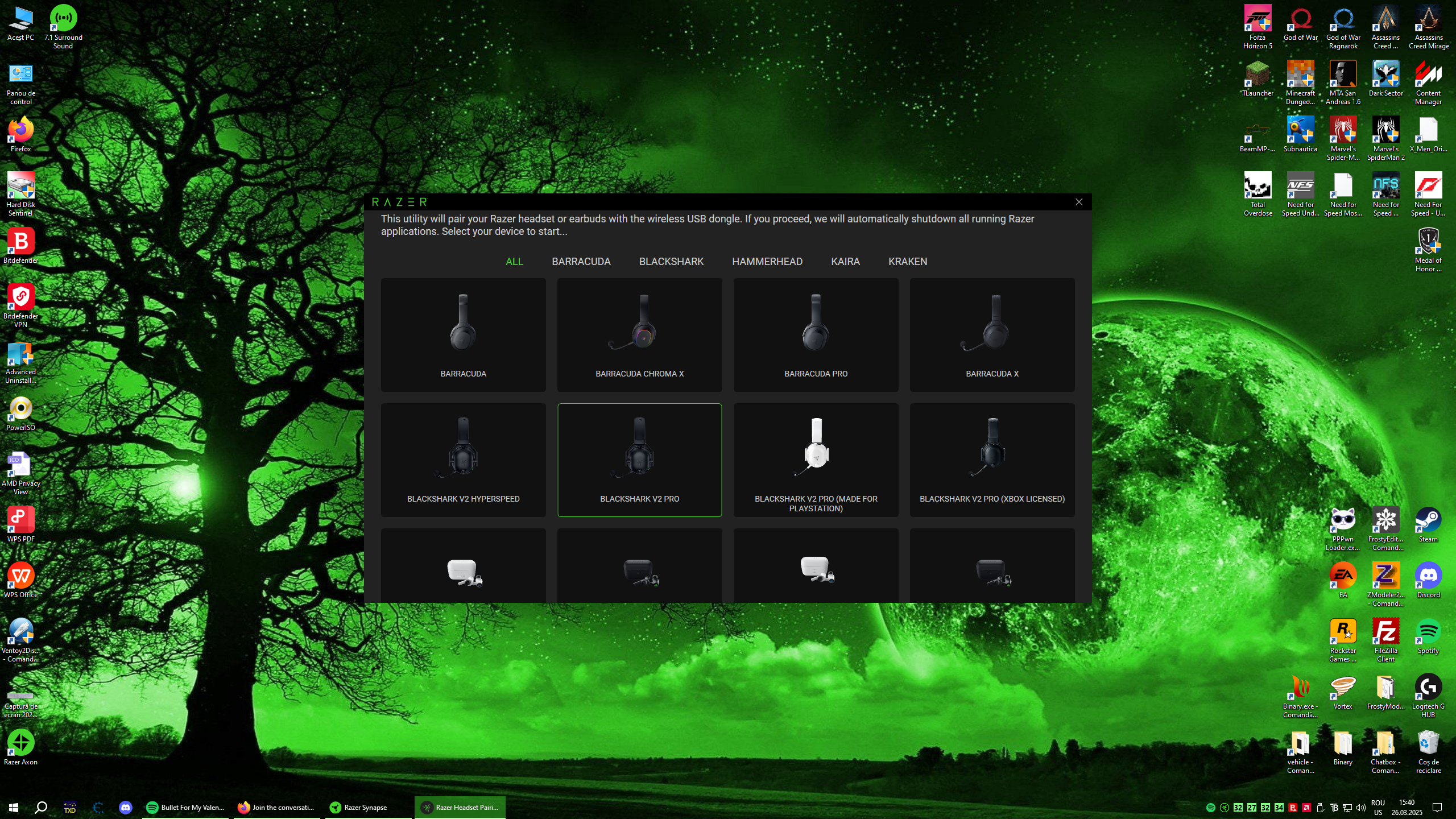This screenshot has width=1456, height=819.
Task: Select the Bitdefender VPN shortcut
Action: [x=20, y=305]
